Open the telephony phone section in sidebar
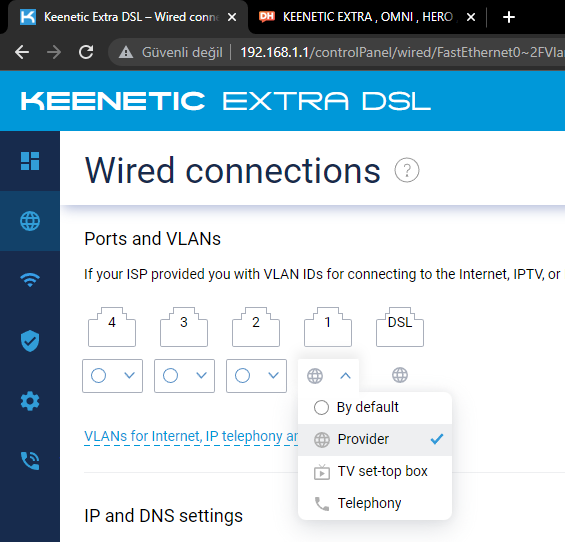The width and height of the screenshot is (565, 542). tap(30, 461)
